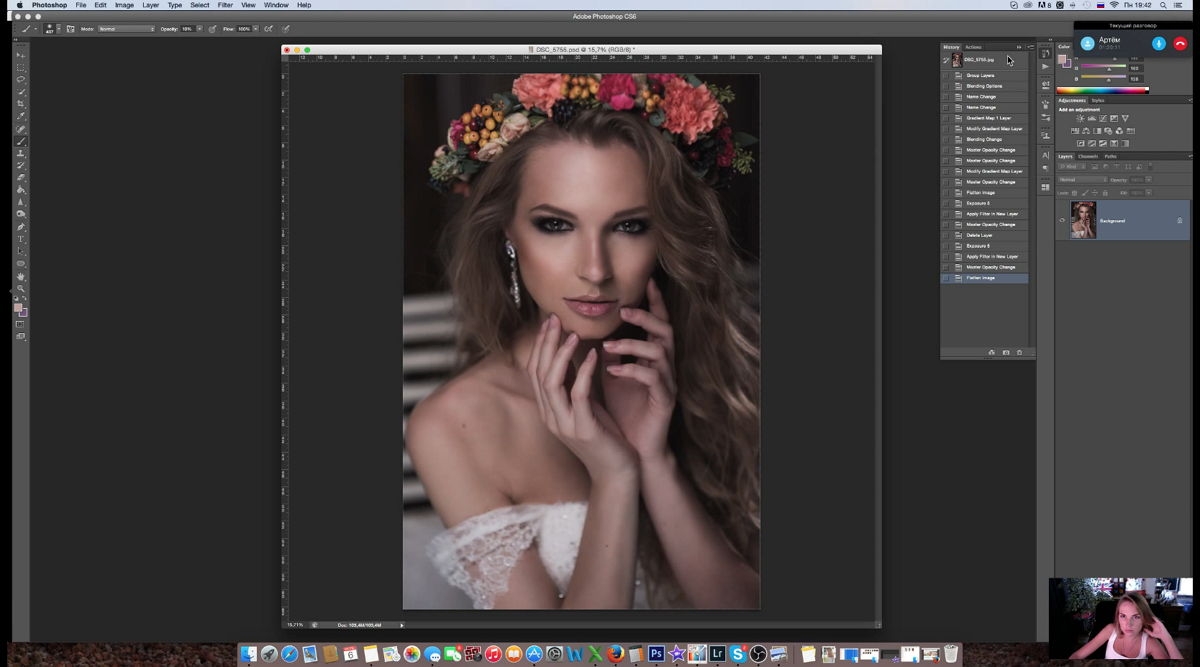The width and height of the screenshot is (1200, 667).
Task: Select the Horizontal Type tool
Action: (19, 239)
